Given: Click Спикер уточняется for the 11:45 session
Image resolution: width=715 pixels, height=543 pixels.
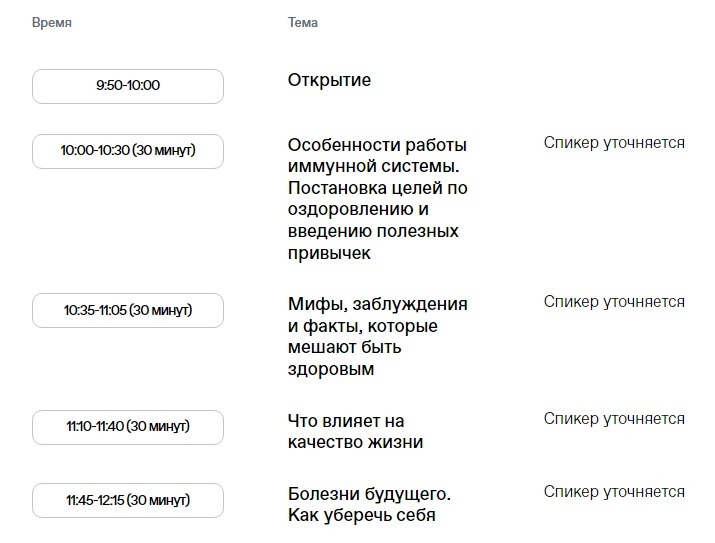Looking at the screenshot, I should click(x=614, y=492).
